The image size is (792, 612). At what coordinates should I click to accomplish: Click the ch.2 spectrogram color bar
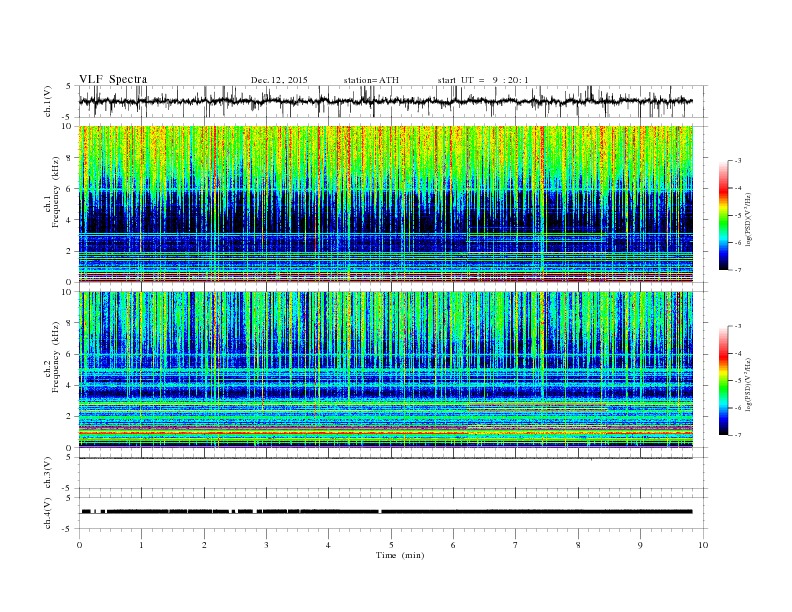[x=724, y=381]
